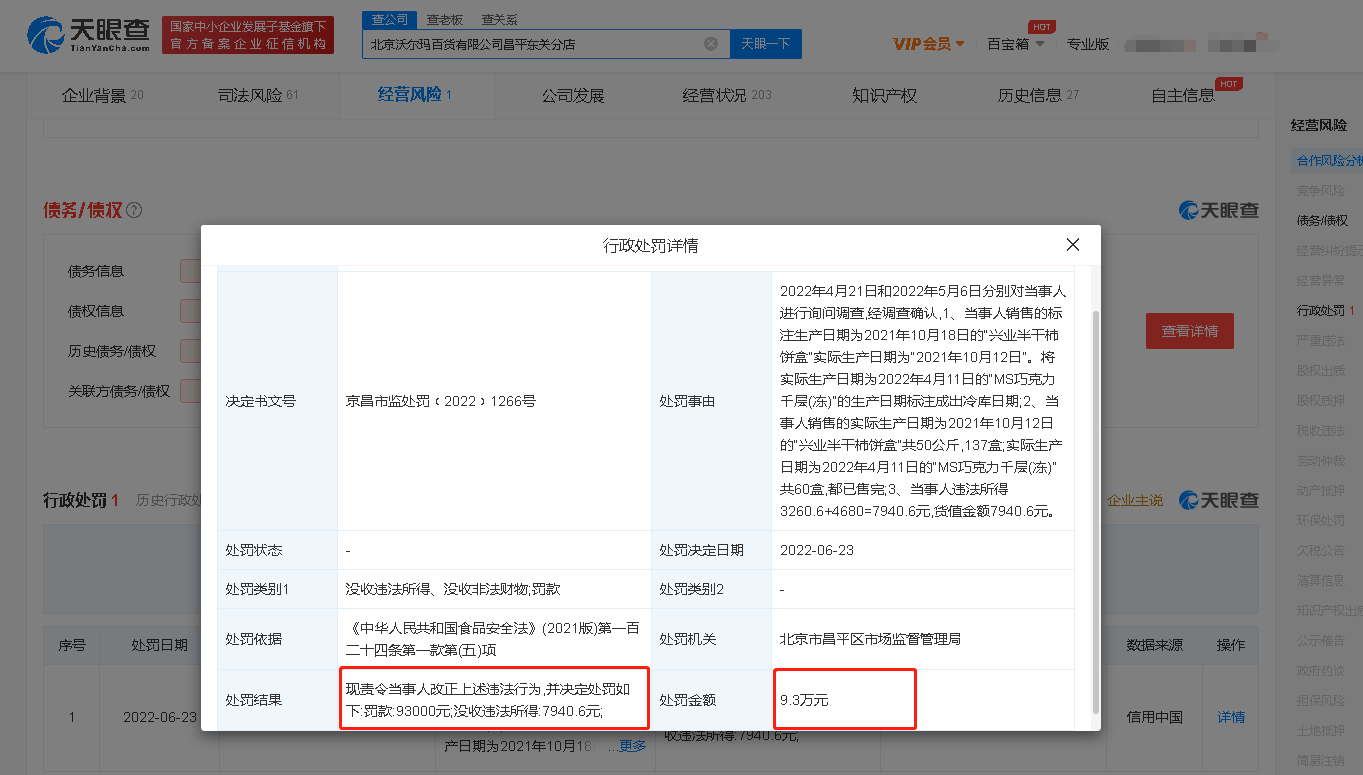Image resolution: width=1363 pixels, height=775 pixels.
Task: Click the red 查看详情 button
Action: point(1189,331)
